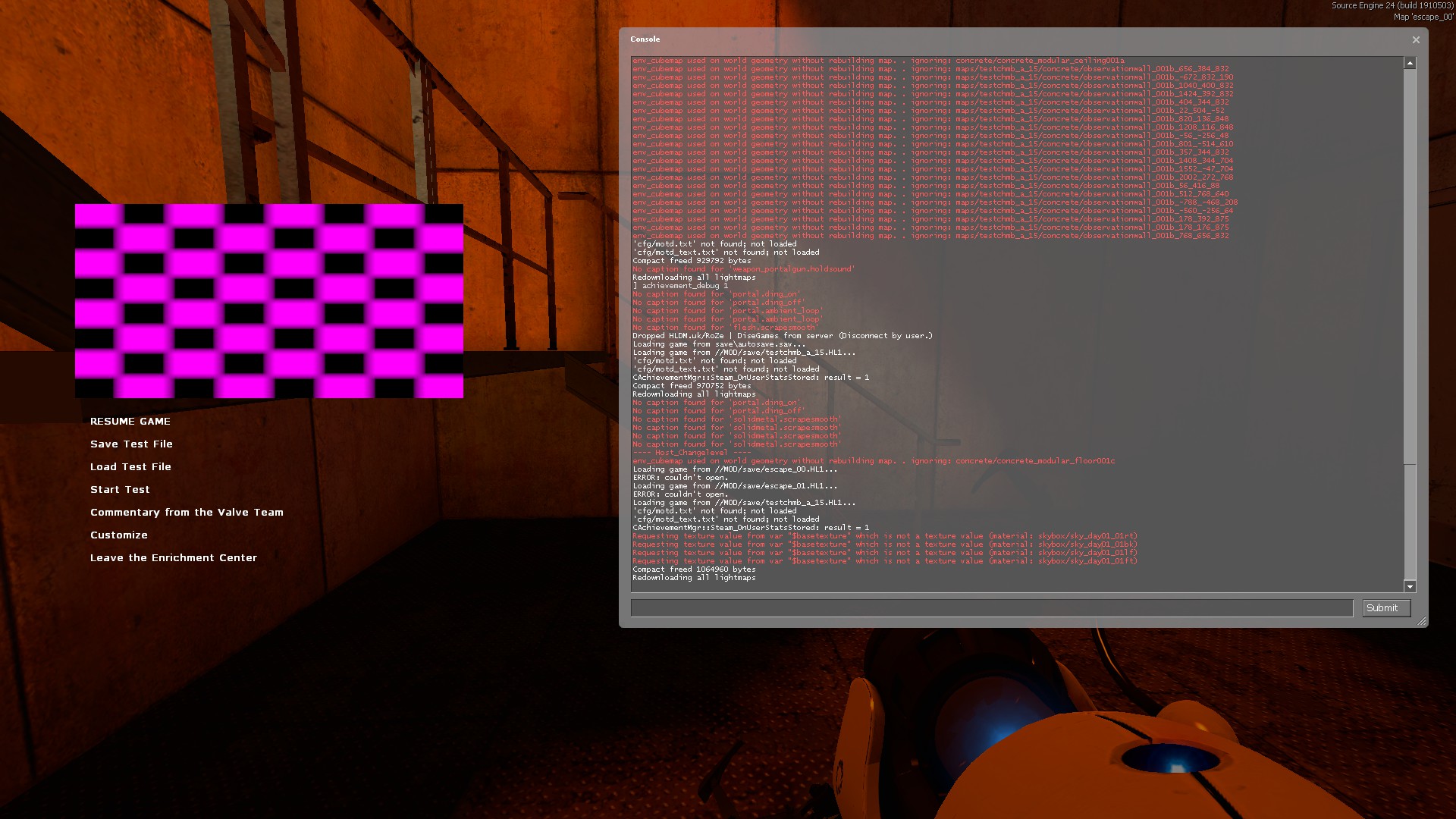Click the 'Host_Changelevel' console line

pos(692,453)
